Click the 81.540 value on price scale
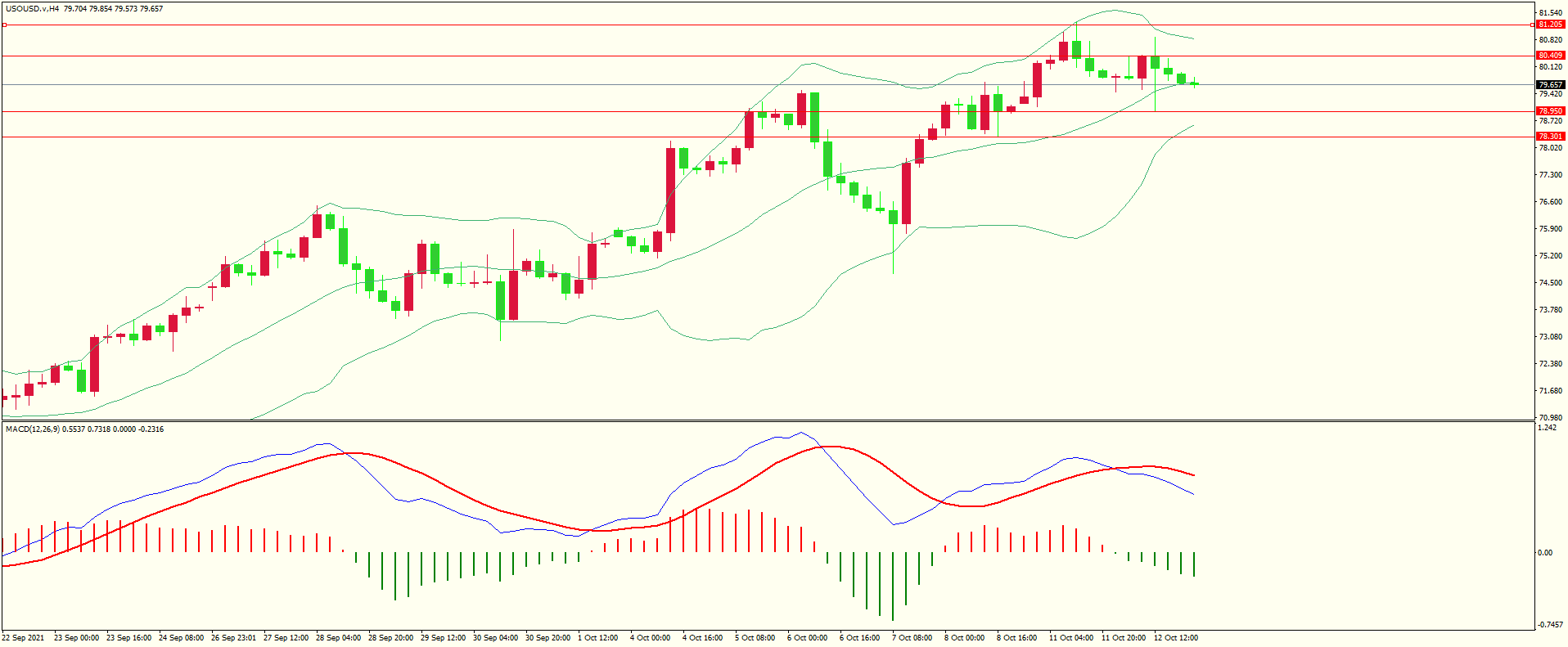The height and width of the screenshot is (647, 1568). (x=1550, y=13)
